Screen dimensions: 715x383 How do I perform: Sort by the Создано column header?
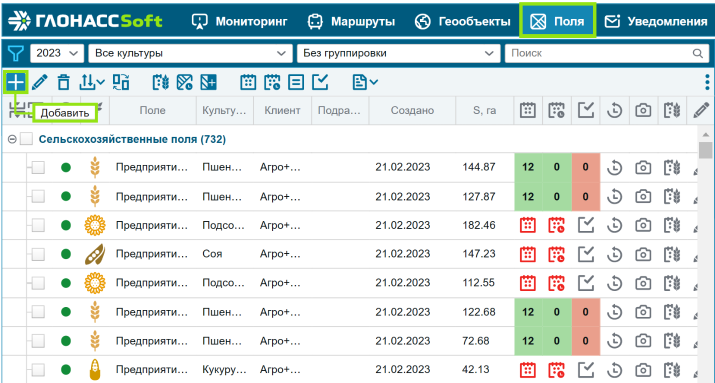click(x=412, y=110)
